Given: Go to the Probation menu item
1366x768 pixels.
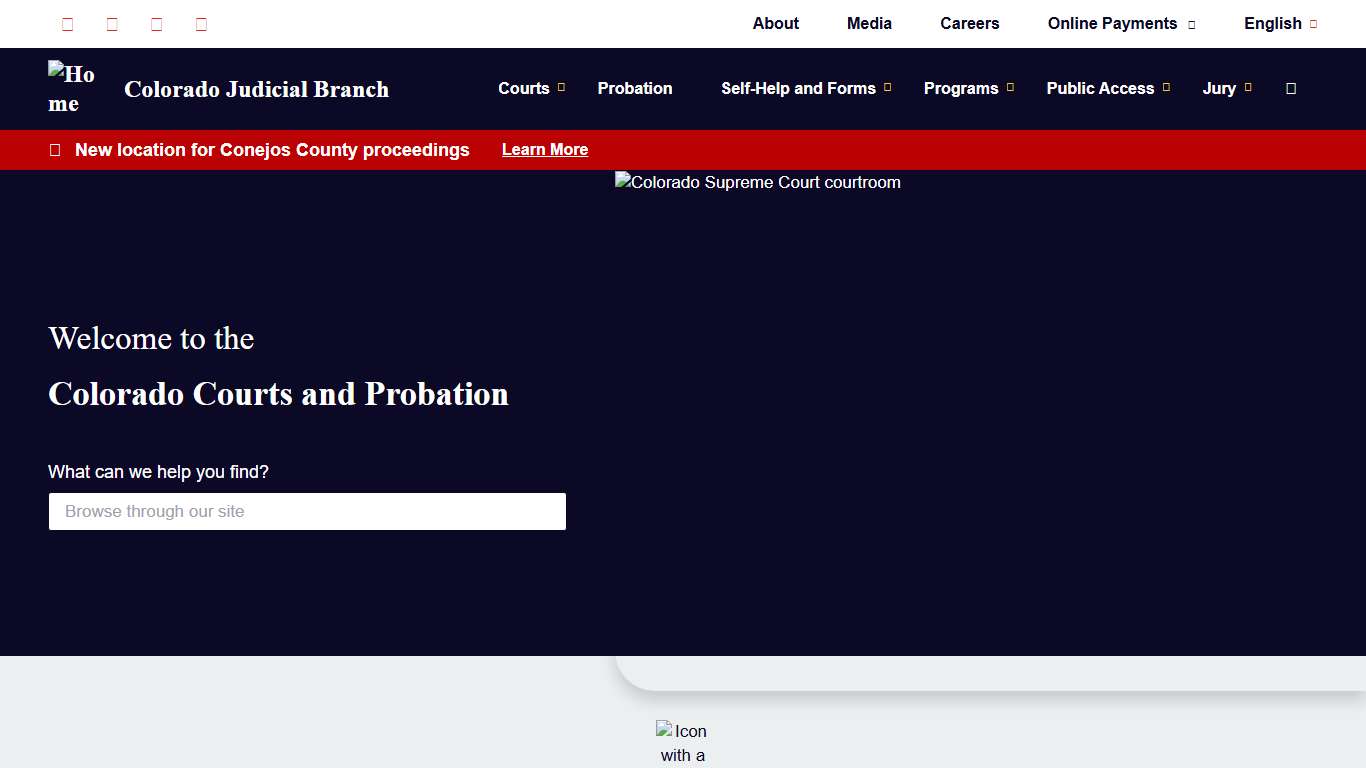Looking at the screenshot, I should coord(635,88).
